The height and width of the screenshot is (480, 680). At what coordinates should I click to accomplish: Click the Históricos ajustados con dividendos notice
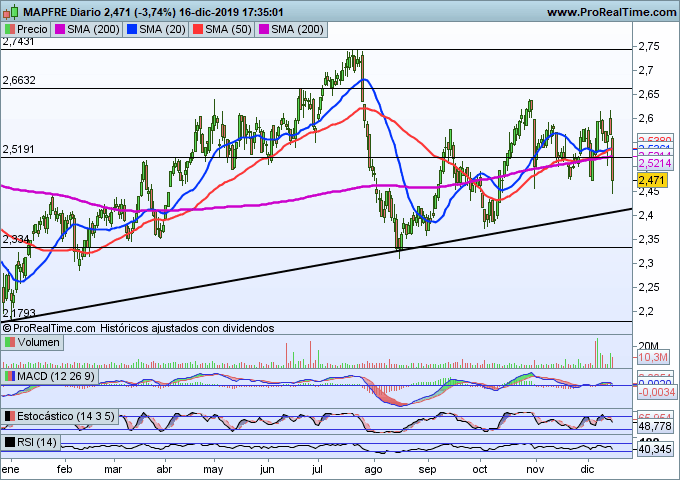click(x=187, y=328)
